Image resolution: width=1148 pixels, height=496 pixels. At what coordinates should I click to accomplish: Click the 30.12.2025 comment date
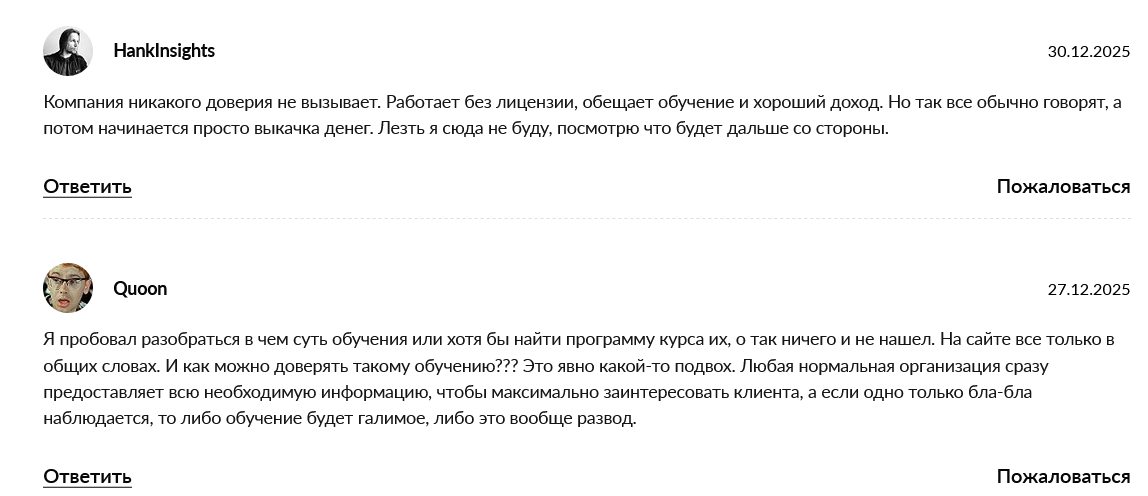coord(1088,52)
